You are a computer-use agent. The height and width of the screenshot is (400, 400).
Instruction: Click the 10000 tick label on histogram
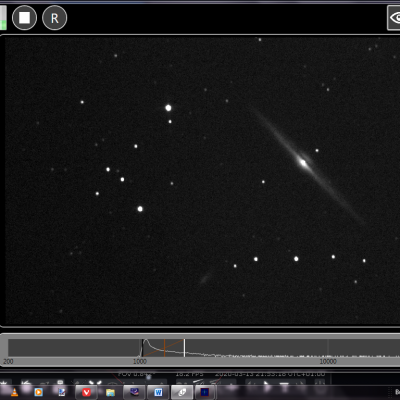[328, 361]
